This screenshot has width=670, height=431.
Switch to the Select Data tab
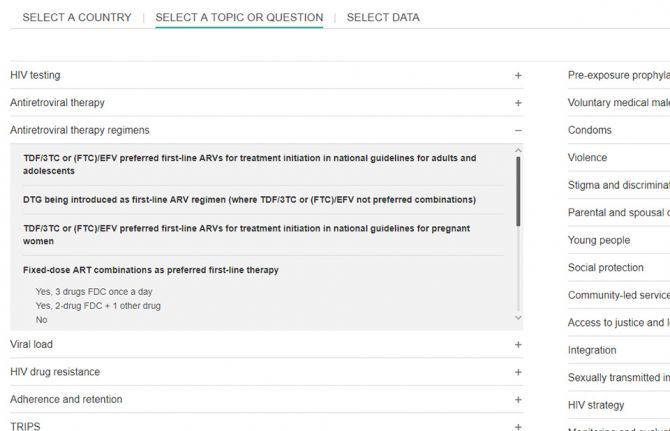(383, 17)
